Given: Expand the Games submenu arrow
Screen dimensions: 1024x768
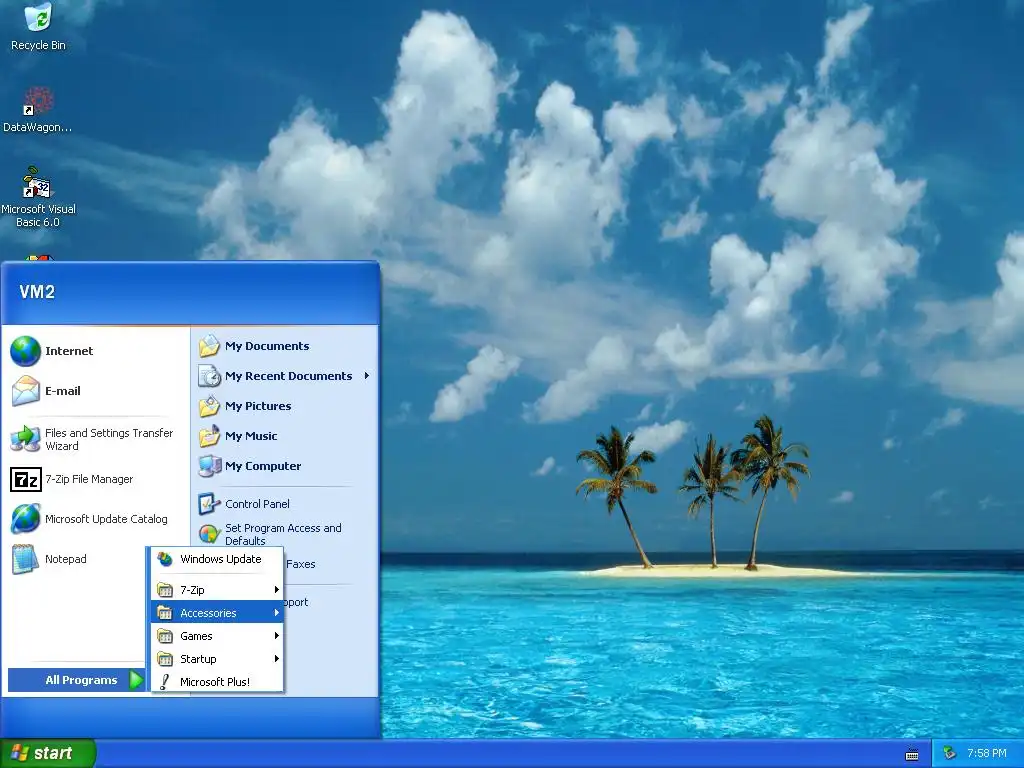Looking at the screenshot, I should pos(277,635).
